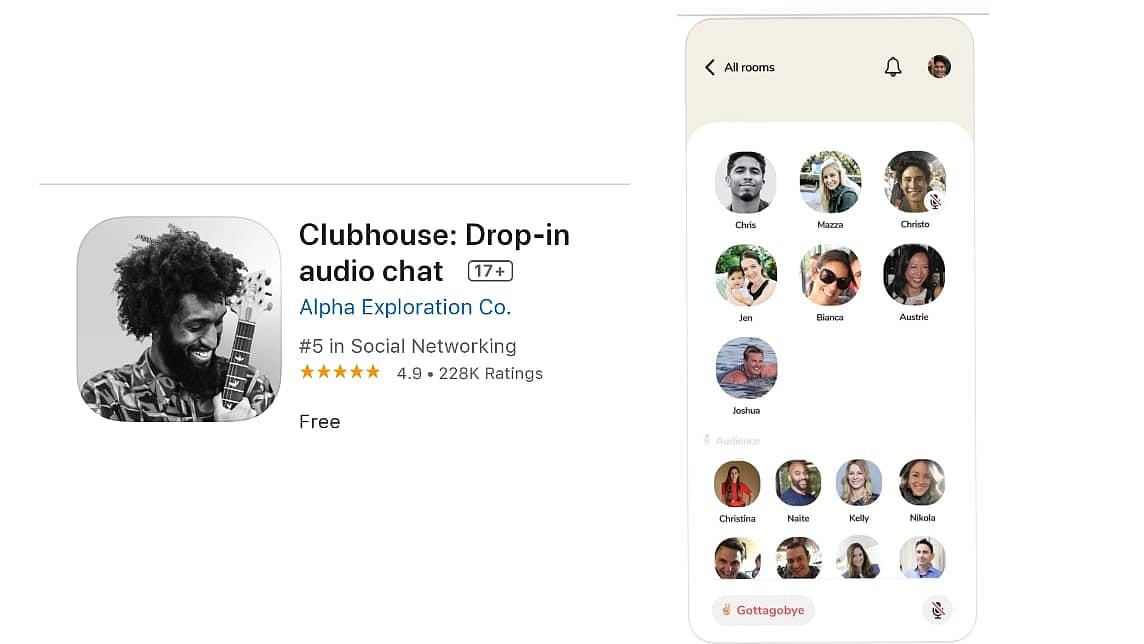Viewport: 1144px width, 644px height.
Task: Select Bianca's profile avatar
Action: pos(830,275)
